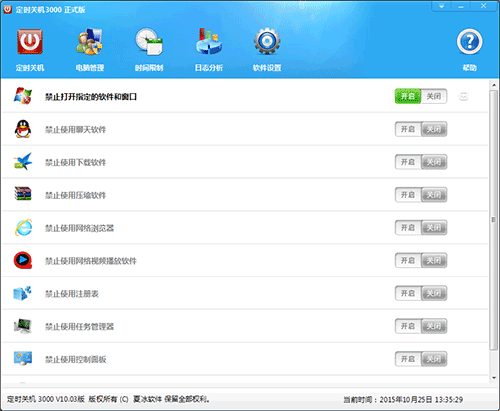Enable 禁止使用网络视频播放软件 with 开启

pos(408,260)
